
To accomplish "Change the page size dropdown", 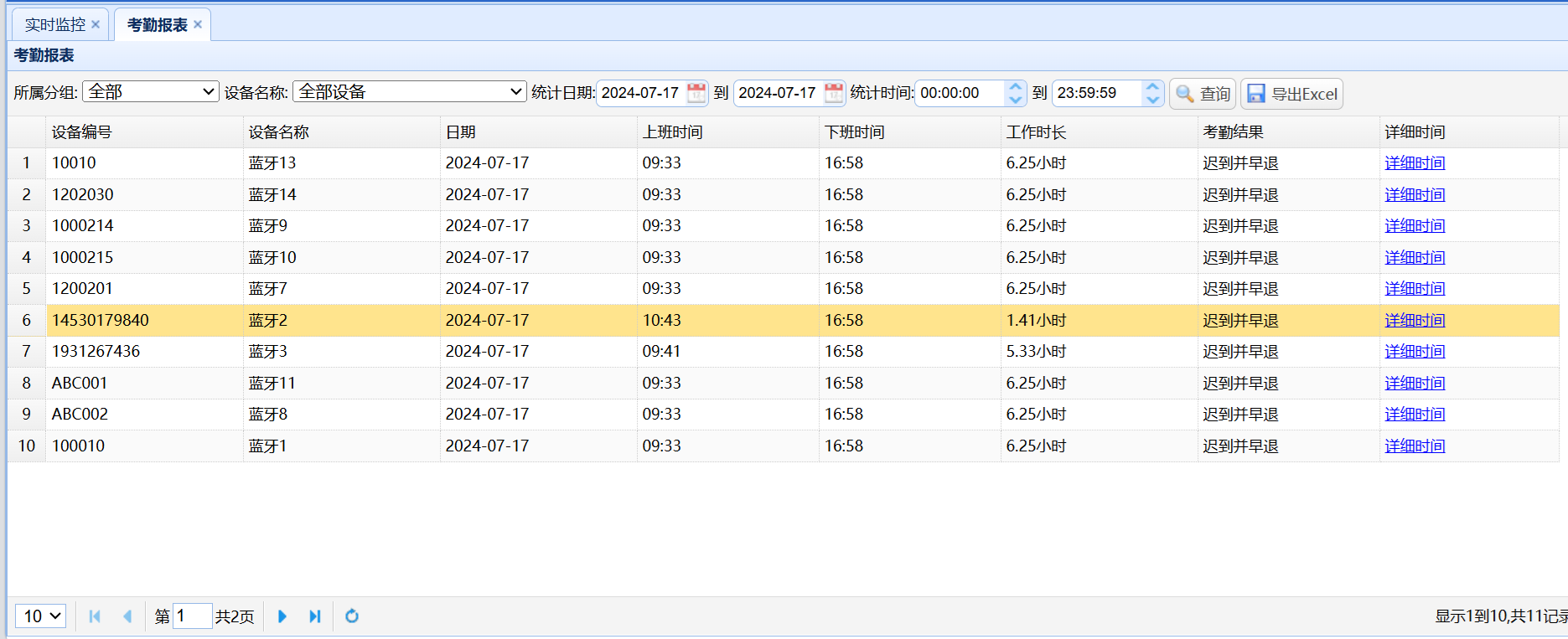I will pyautogui.click(x=41, y=616).
